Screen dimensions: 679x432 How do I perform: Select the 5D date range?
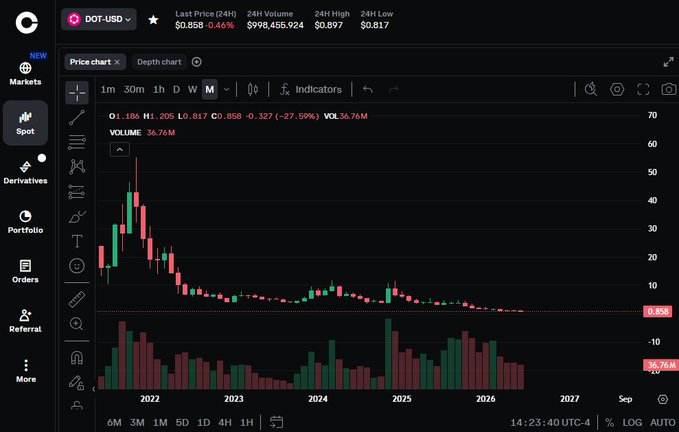click(182, 422)
